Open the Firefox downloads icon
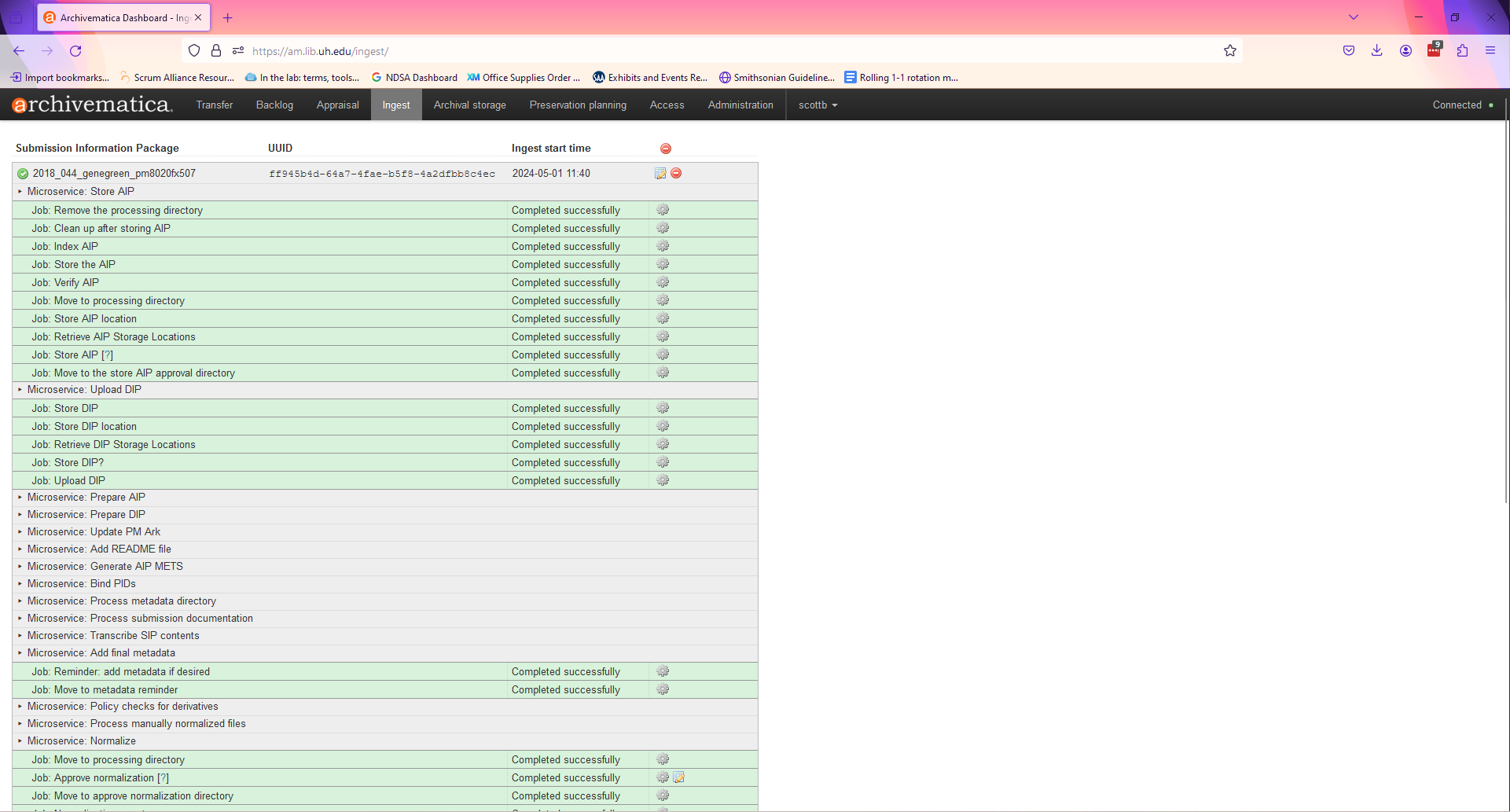This screenshot has width=1510, height=812. (x=1376, y=51)
